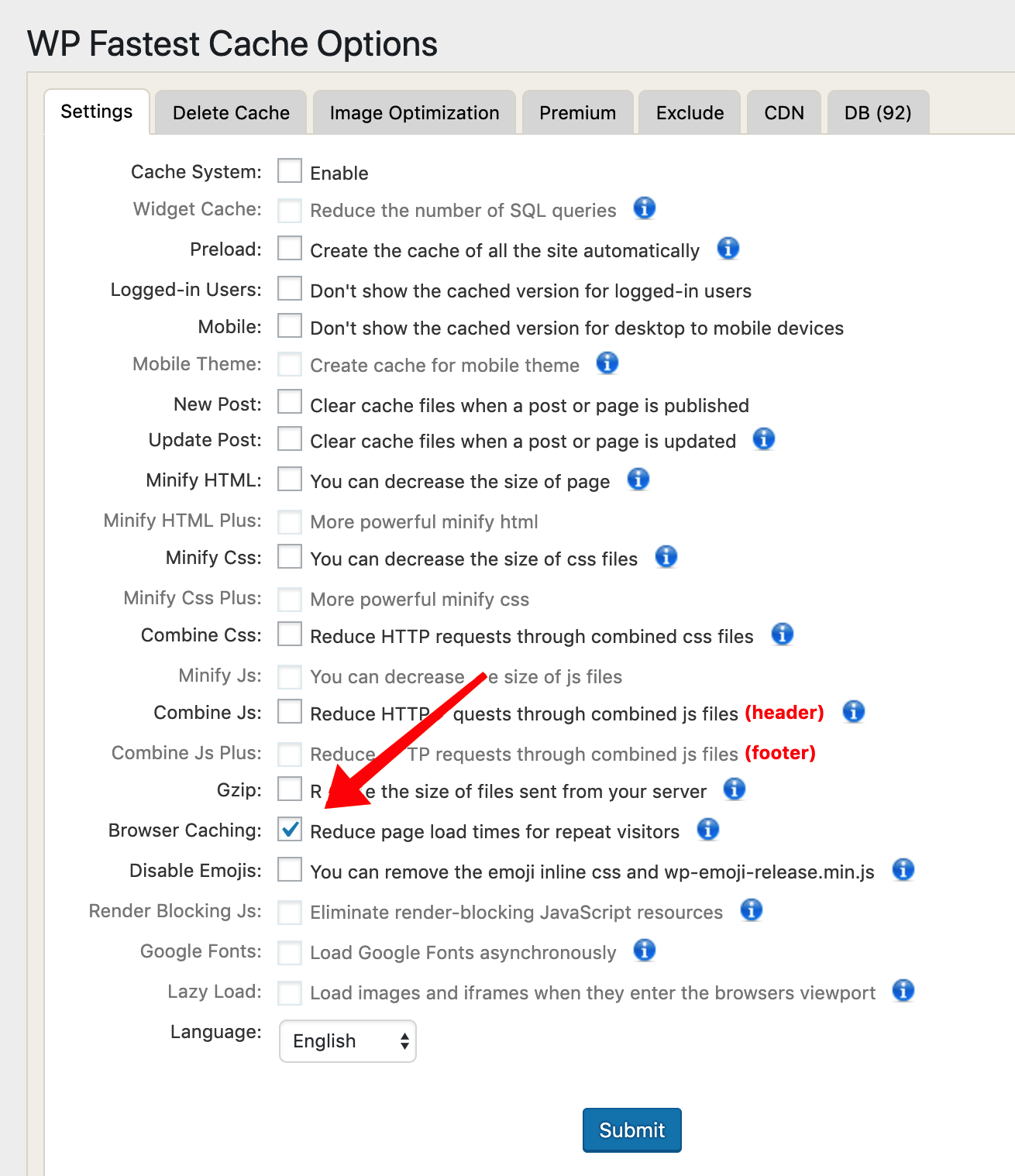1015x1176 pixels.
Task: Click the Submit button
Action: pyautogui.click(x=632, y=1130)
